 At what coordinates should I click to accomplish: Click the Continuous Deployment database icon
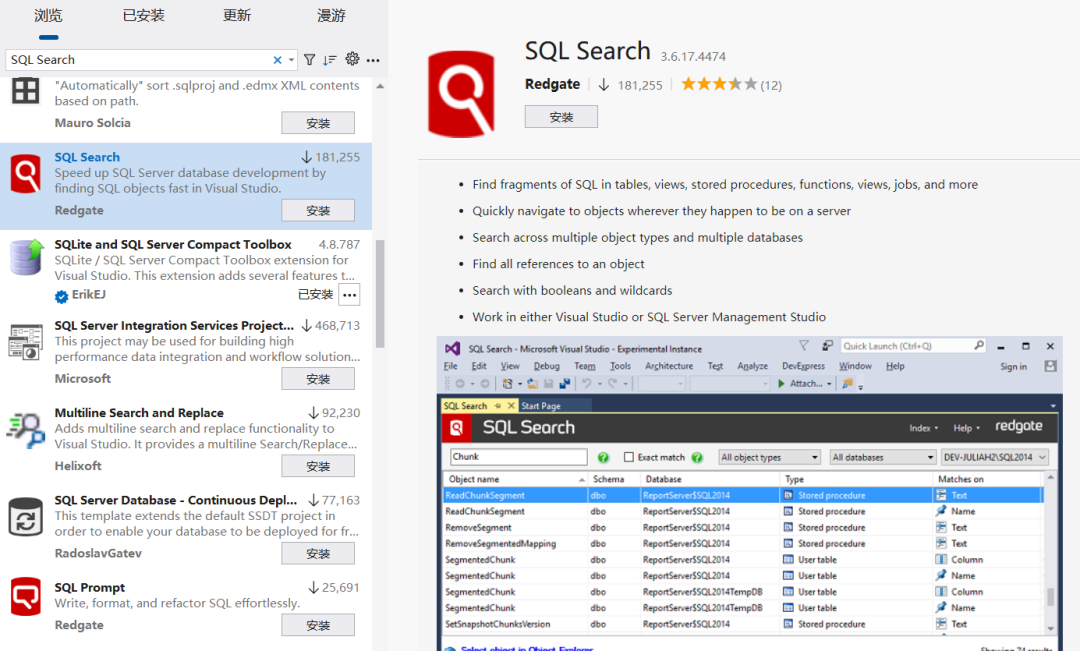pyautogui.click(x=25, y=517)
